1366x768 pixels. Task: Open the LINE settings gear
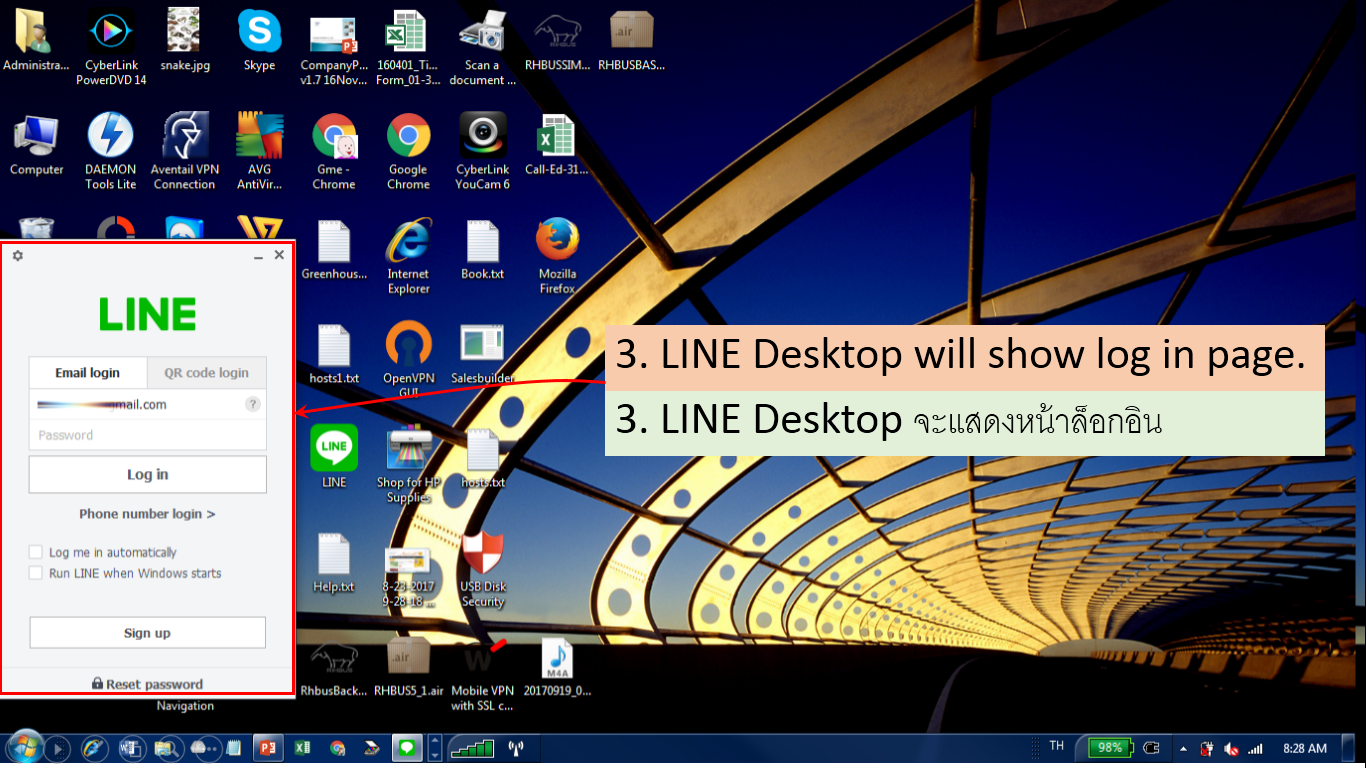pyautogui.click(x=16, y=255)
